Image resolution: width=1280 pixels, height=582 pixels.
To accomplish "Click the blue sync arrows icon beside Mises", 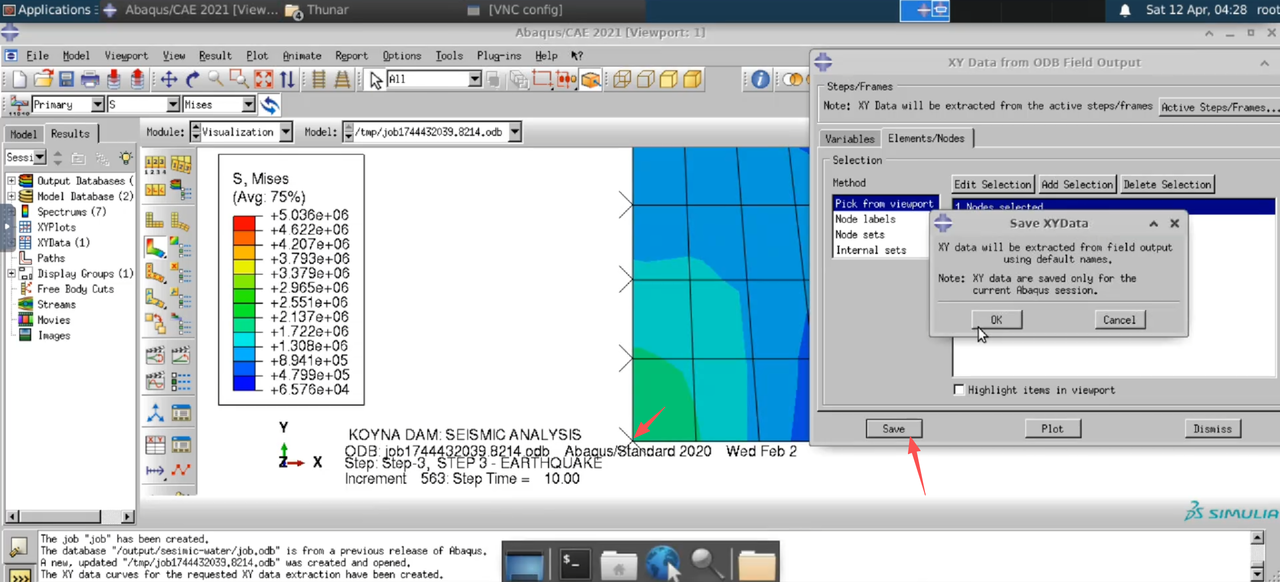I will pyautogui.click(x=269, y=104).
